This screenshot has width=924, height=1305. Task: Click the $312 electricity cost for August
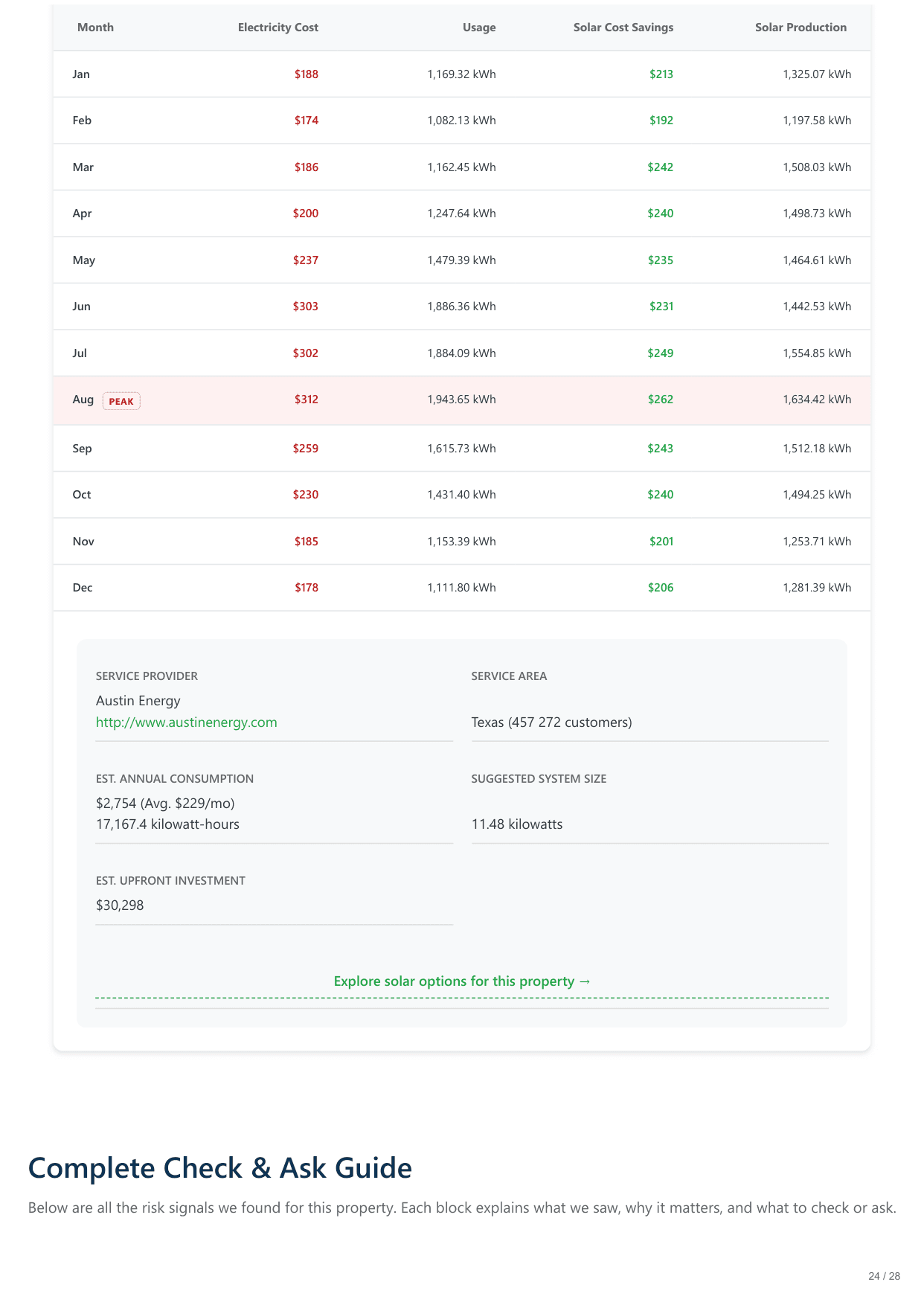(306, 400)
